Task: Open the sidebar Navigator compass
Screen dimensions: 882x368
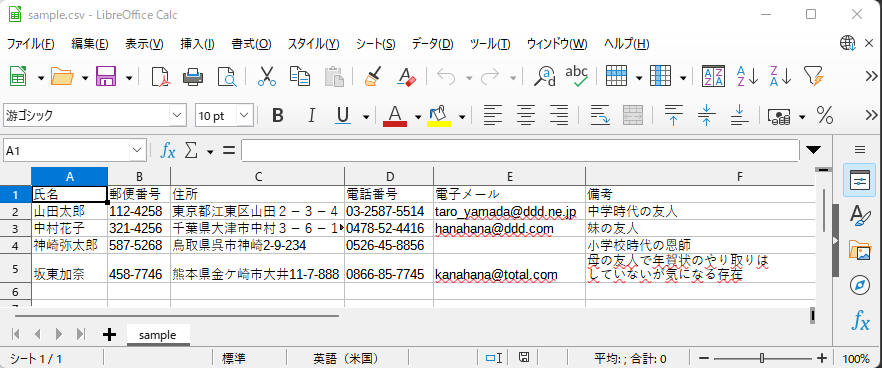Action: pos(860,285)
